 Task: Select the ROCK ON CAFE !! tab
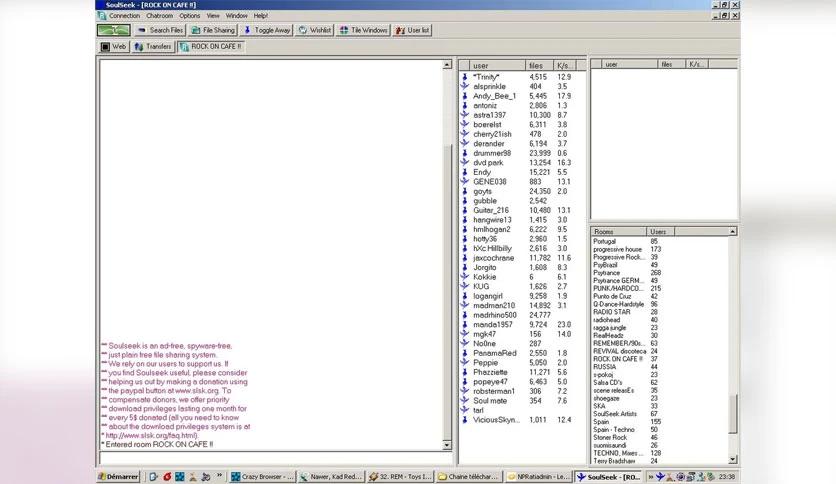(x=212, y=47)
